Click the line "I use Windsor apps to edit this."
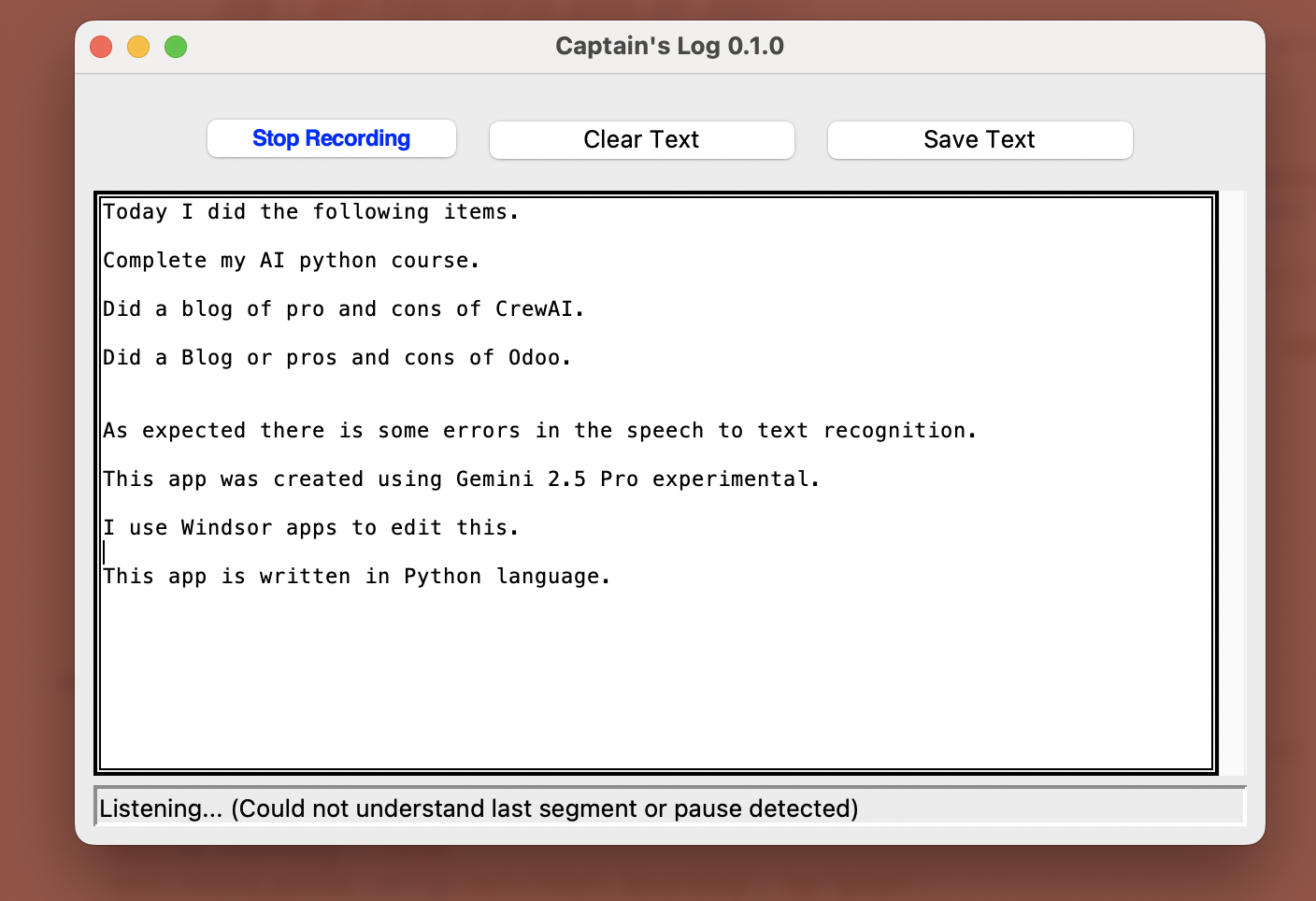Image resolution: width=1316 pixels, height=901 pixels. tap(311, 528)
